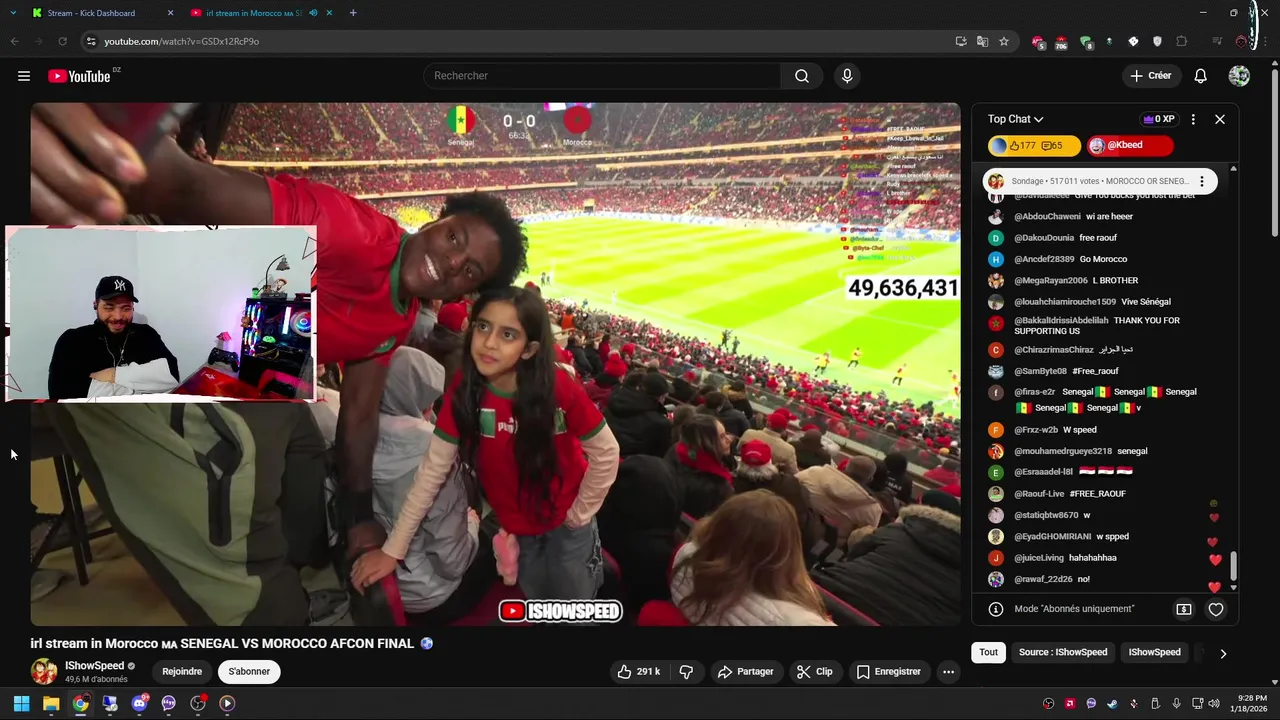Viewport: 1280px width, 720px height.
Task: Create a Clip with the scissors button
Action: click(x=814, y=672)
